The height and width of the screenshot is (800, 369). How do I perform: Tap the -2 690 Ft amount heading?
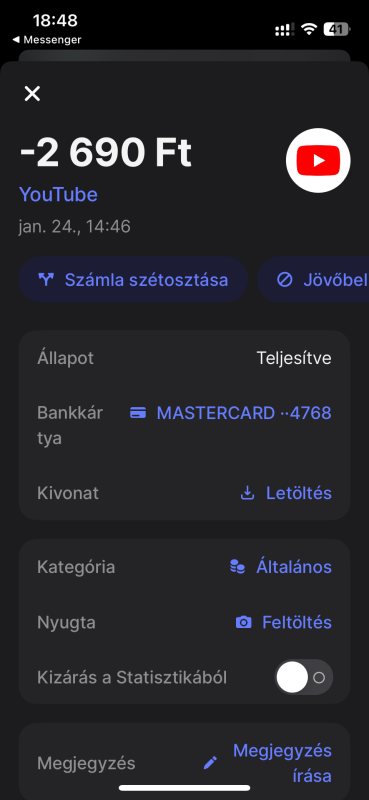(106, 153)
